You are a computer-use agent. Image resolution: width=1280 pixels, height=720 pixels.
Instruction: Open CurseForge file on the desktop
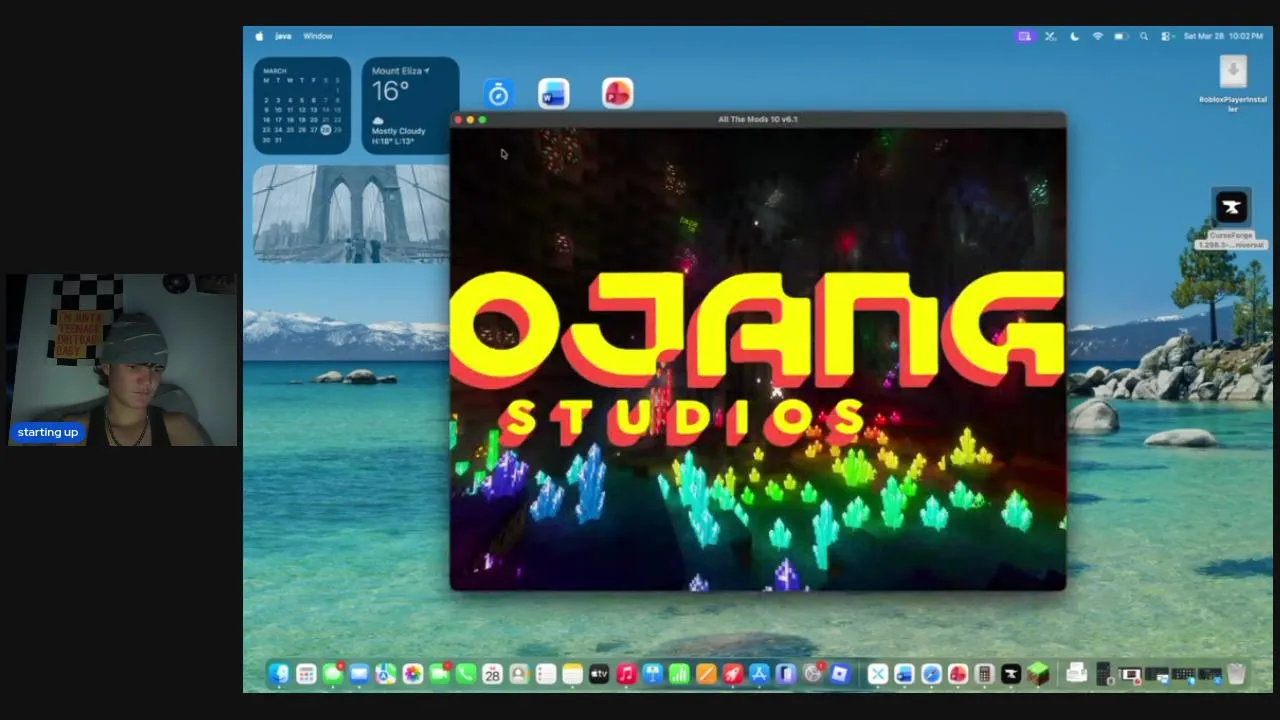1232,218
